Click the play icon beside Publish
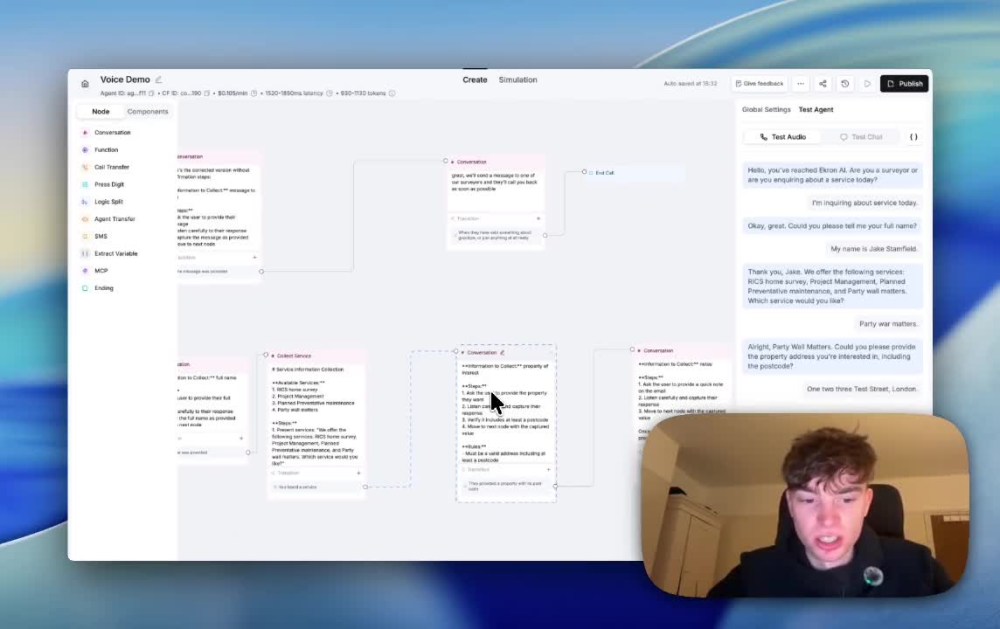The width and height of the screenshot is (1000, 629). click(867, 84)
